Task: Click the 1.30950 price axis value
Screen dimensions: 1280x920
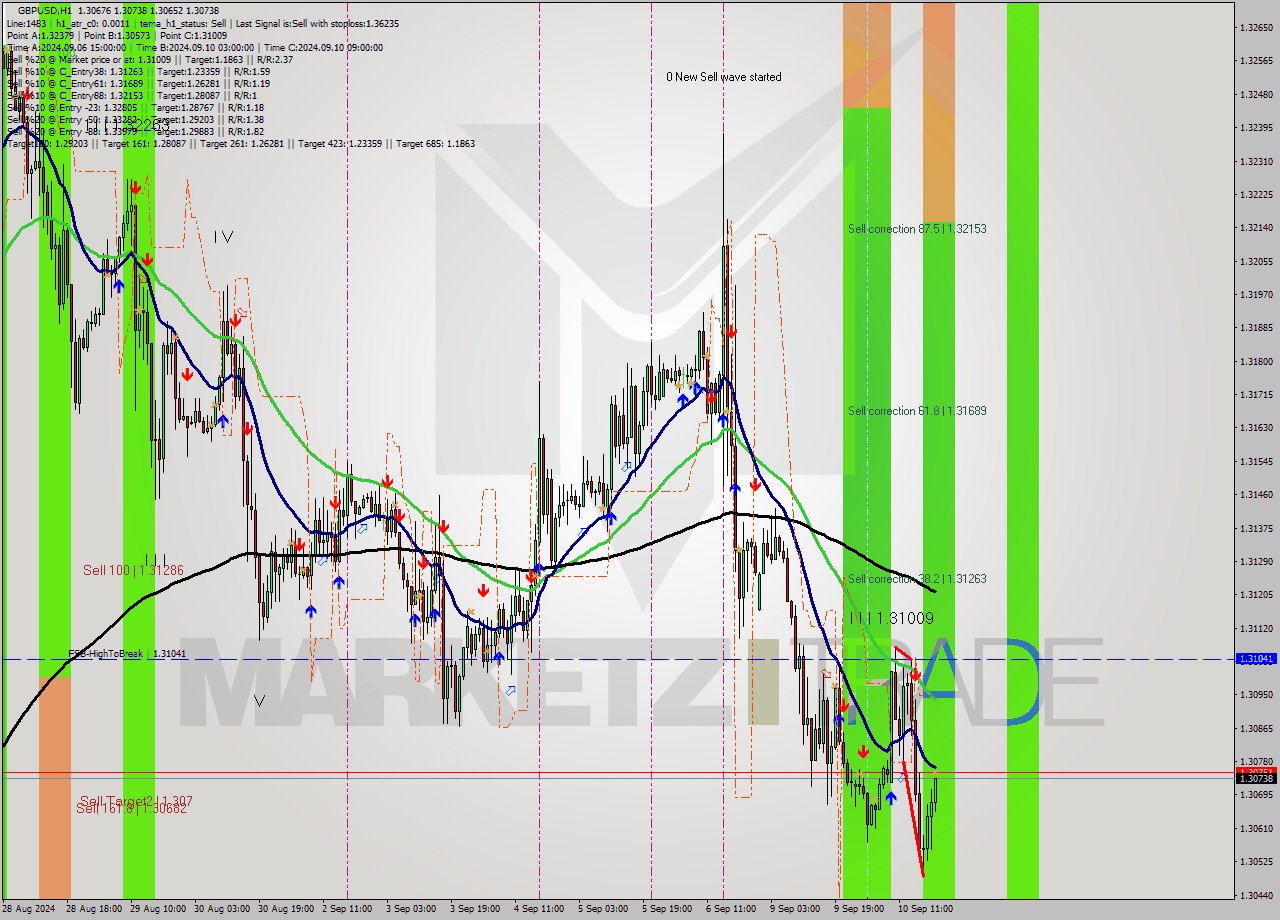Action: (x=1255, y=695)
